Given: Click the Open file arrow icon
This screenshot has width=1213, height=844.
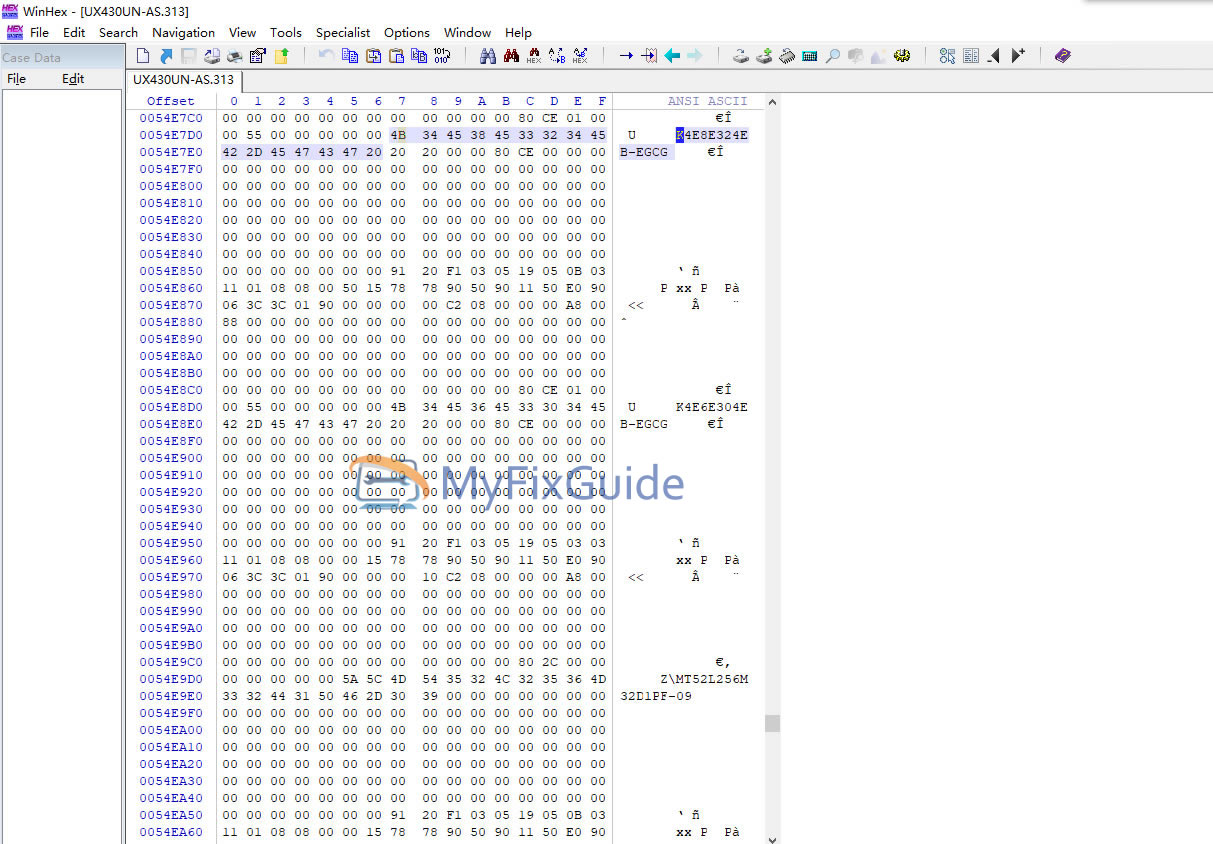Looking at the screenshot, I should [x=165, y=56].
